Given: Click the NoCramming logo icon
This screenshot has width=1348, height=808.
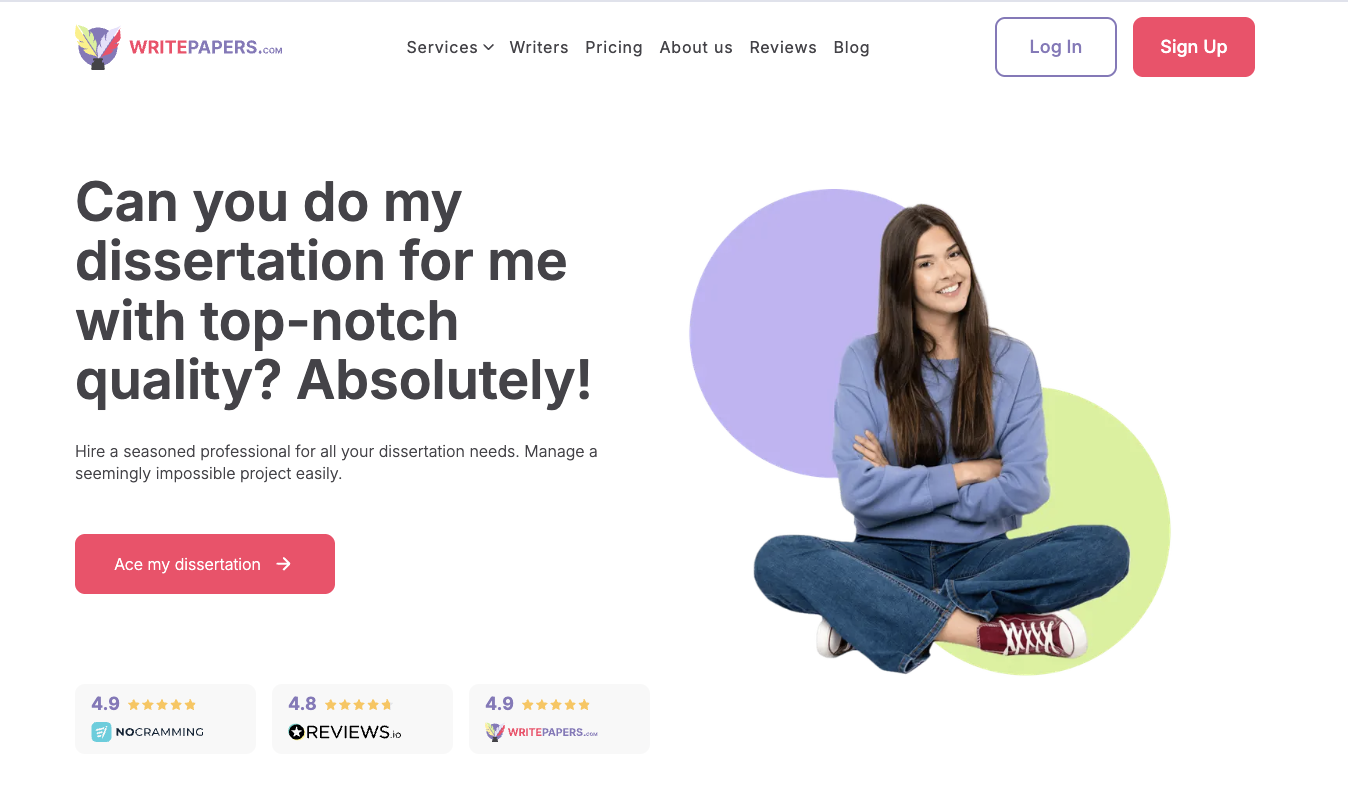Looking at the screenshot, I should [x=101, y=732].
